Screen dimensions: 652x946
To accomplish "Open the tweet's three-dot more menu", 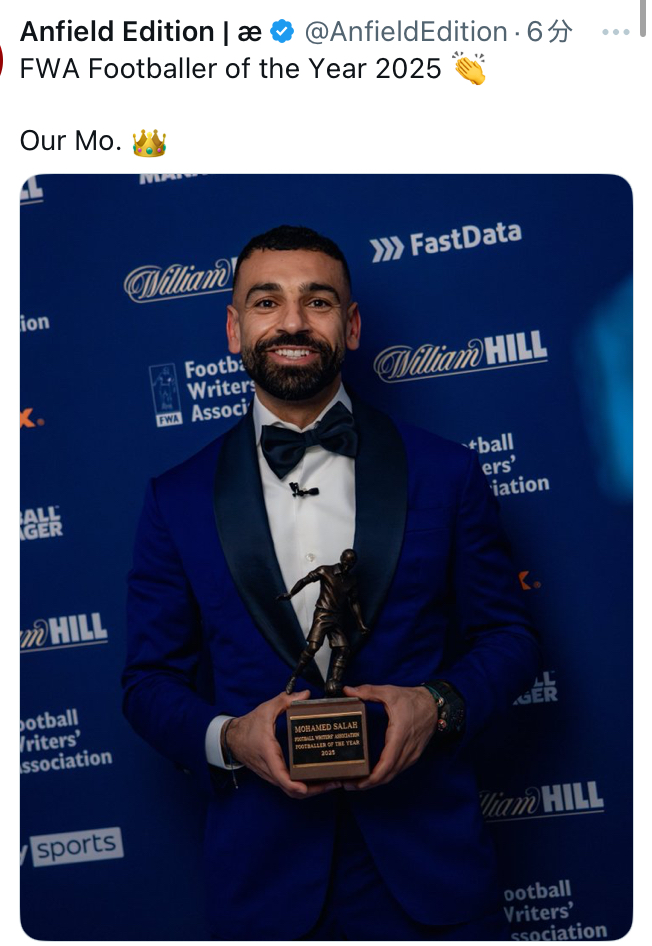I will click(615, 32).
